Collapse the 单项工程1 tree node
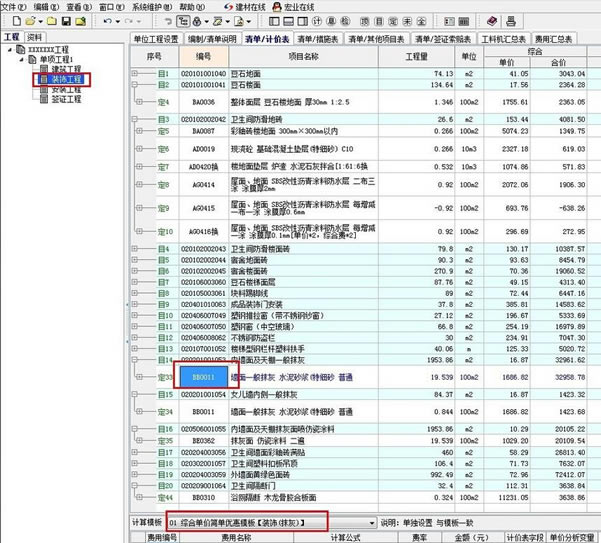The height and width of the screenshot is (543, 601). pos(22,59)
